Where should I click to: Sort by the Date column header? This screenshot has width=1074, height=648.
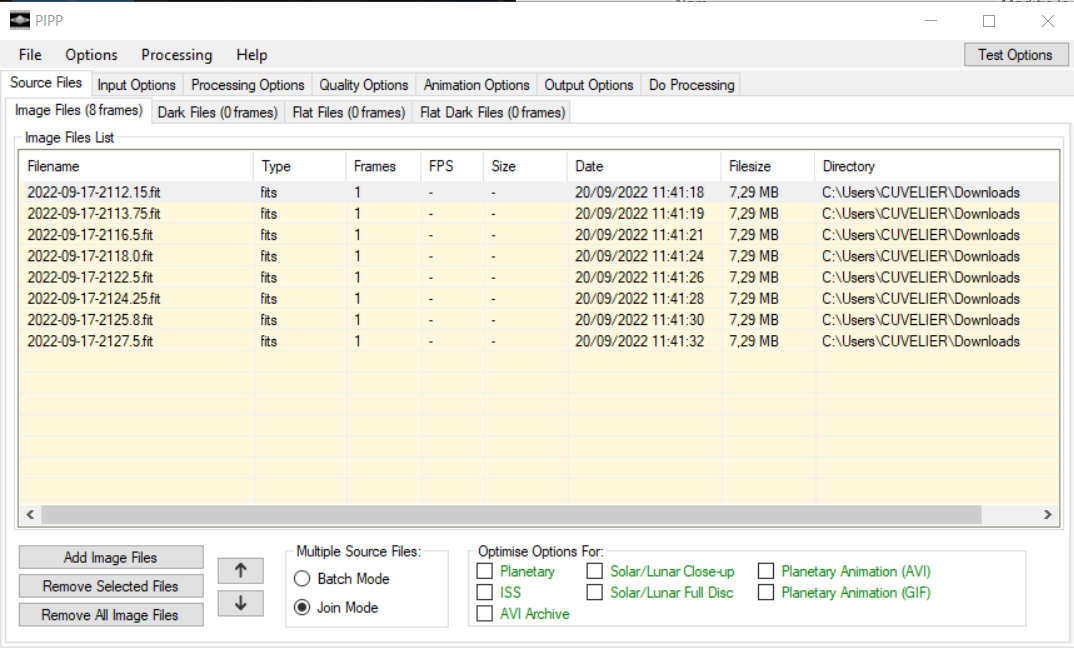[x=645, y=166]
